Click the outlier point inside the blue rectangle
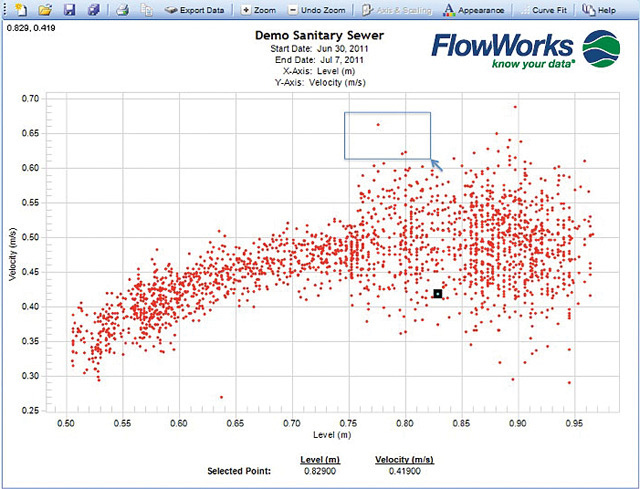 (377, 125)
